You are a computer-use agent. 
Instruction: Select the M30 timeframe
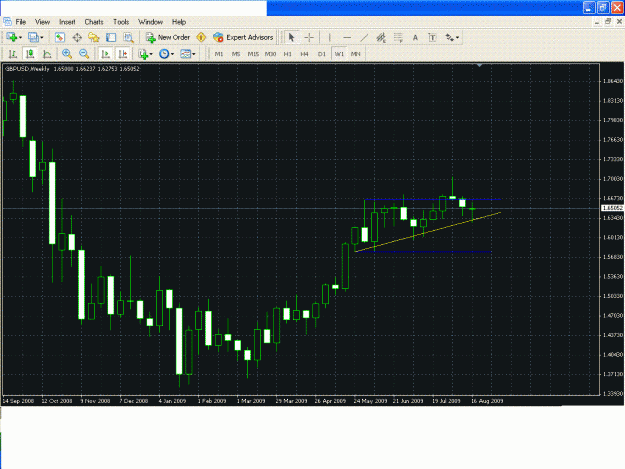(270, 54)
